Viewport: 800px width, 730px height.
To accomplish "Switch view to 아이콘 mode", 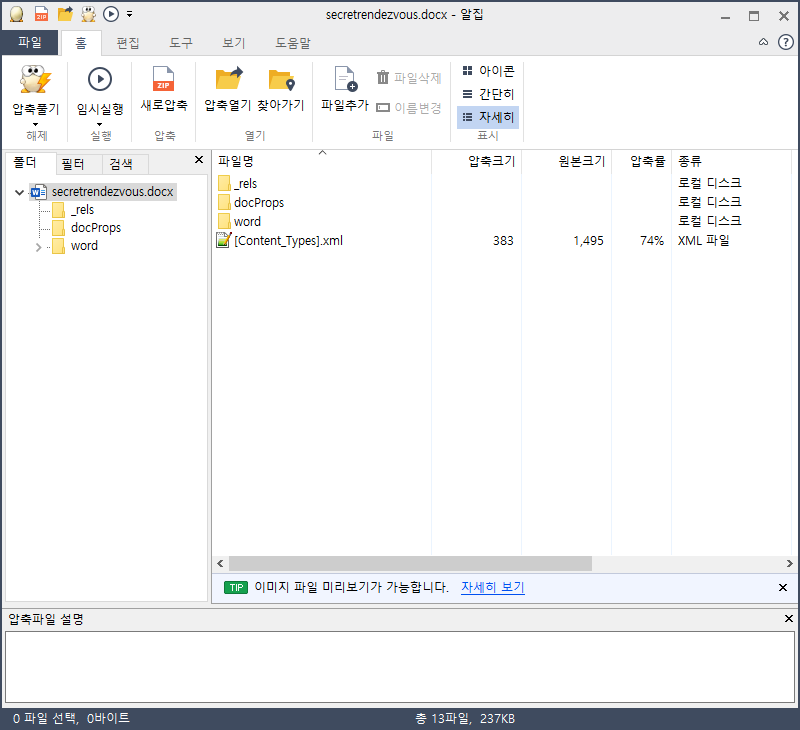I will tap(488, 71).
